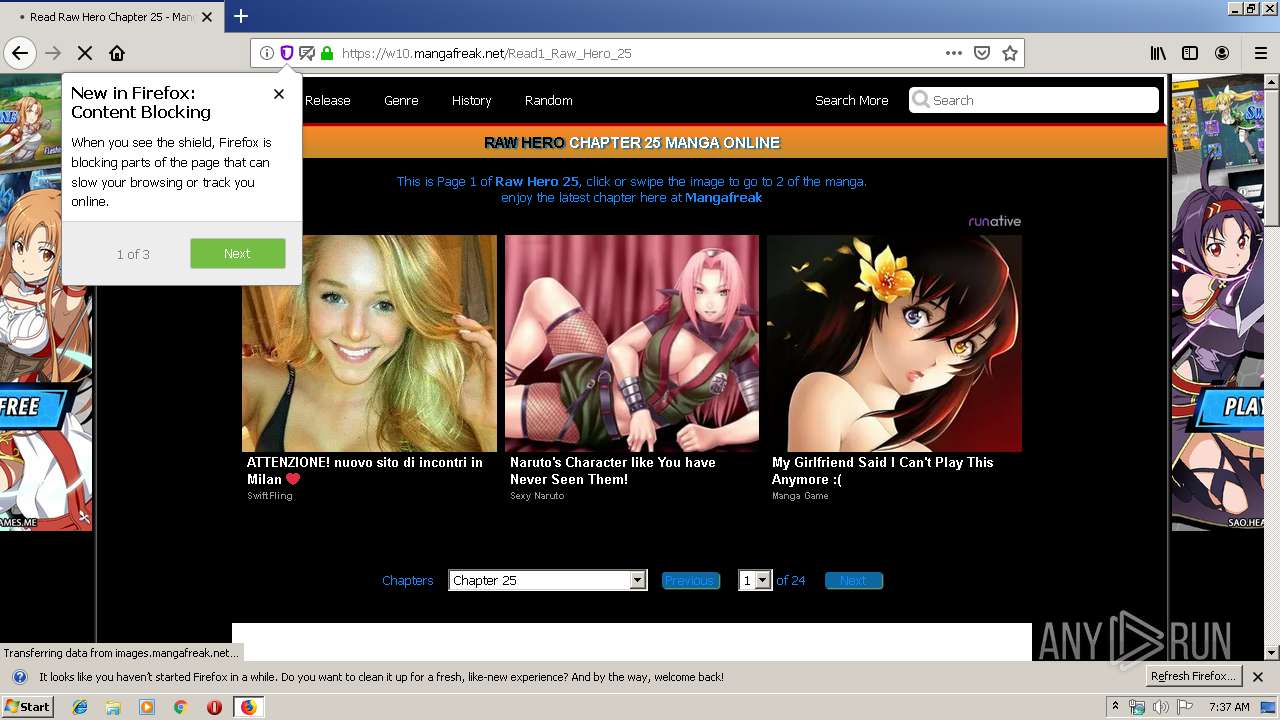
Task: Click the permissions icon in the address bar
Action: [x=307, y=53]
